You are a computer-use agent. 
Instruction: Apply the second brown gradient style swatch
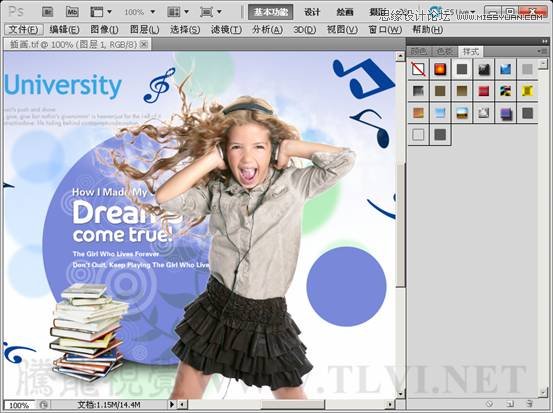pos(462,91)
